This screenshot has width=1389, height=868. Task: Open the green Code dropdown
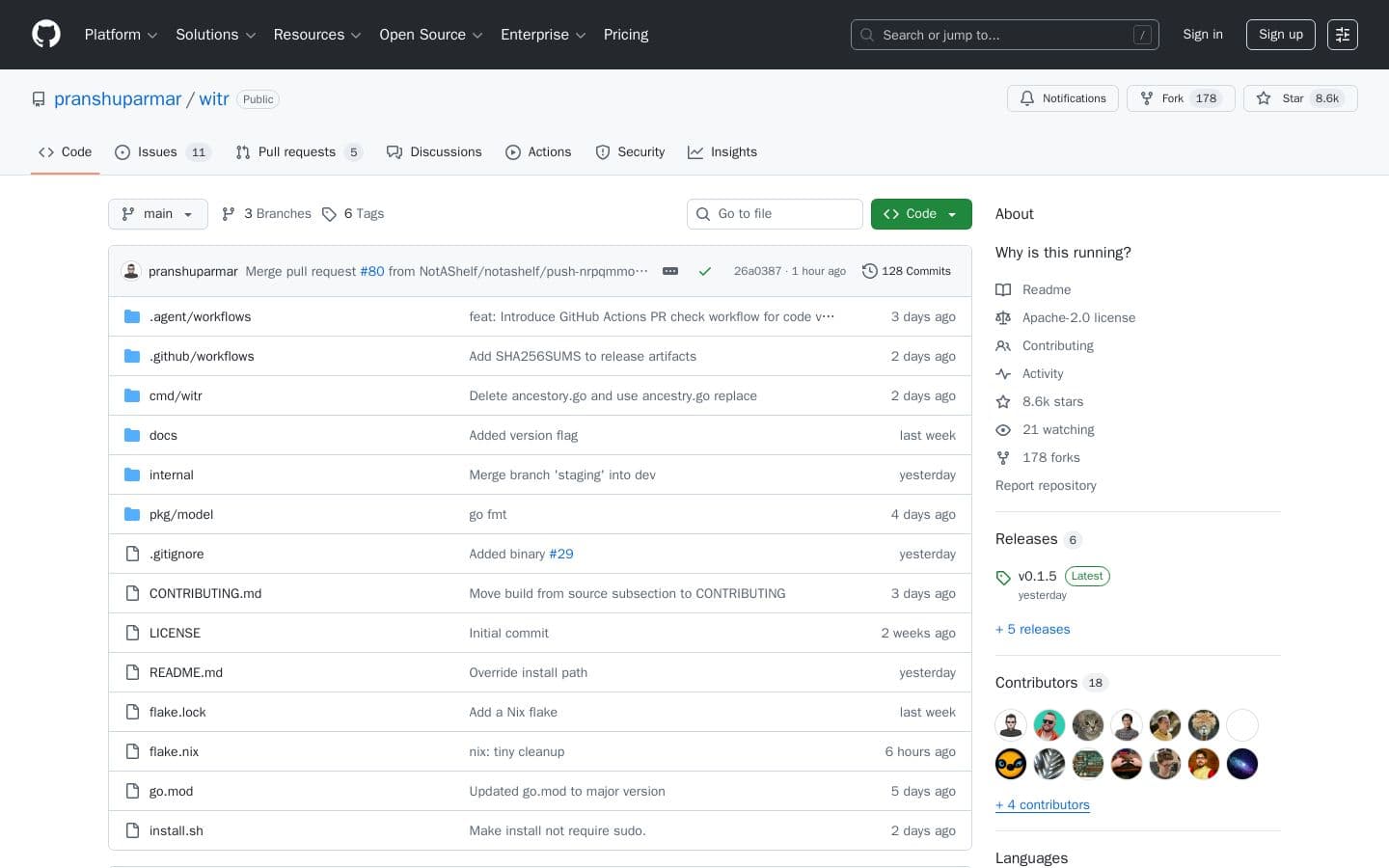(920, 214)
